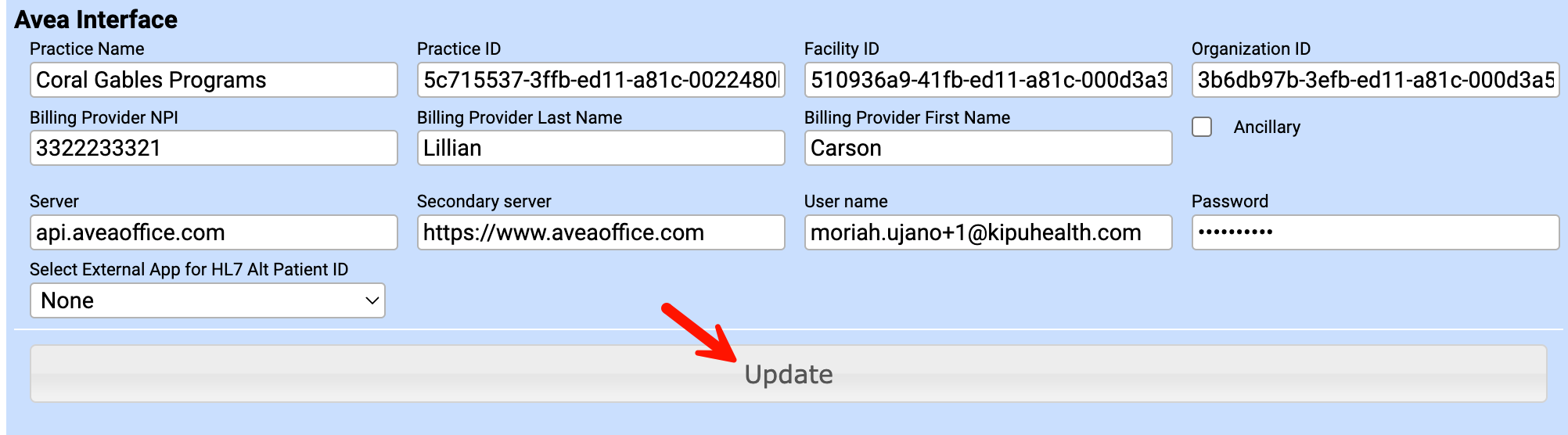This screenshot has width=1568, height=435.
Task: Click the Secondary server label
Action: coord(484,201)
